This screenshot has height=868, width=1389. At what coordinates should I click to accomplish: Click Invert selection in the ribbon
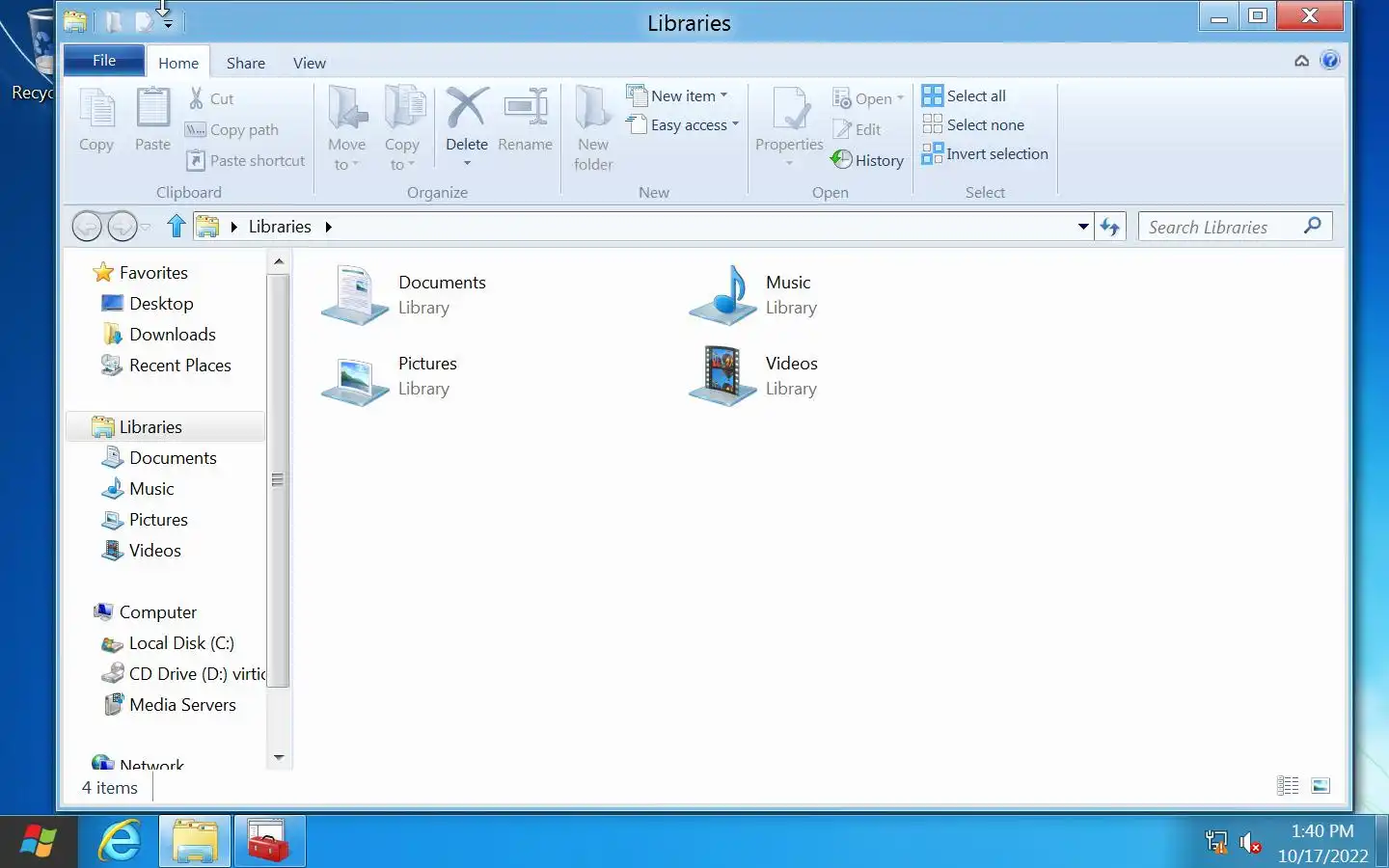(985, 153)
